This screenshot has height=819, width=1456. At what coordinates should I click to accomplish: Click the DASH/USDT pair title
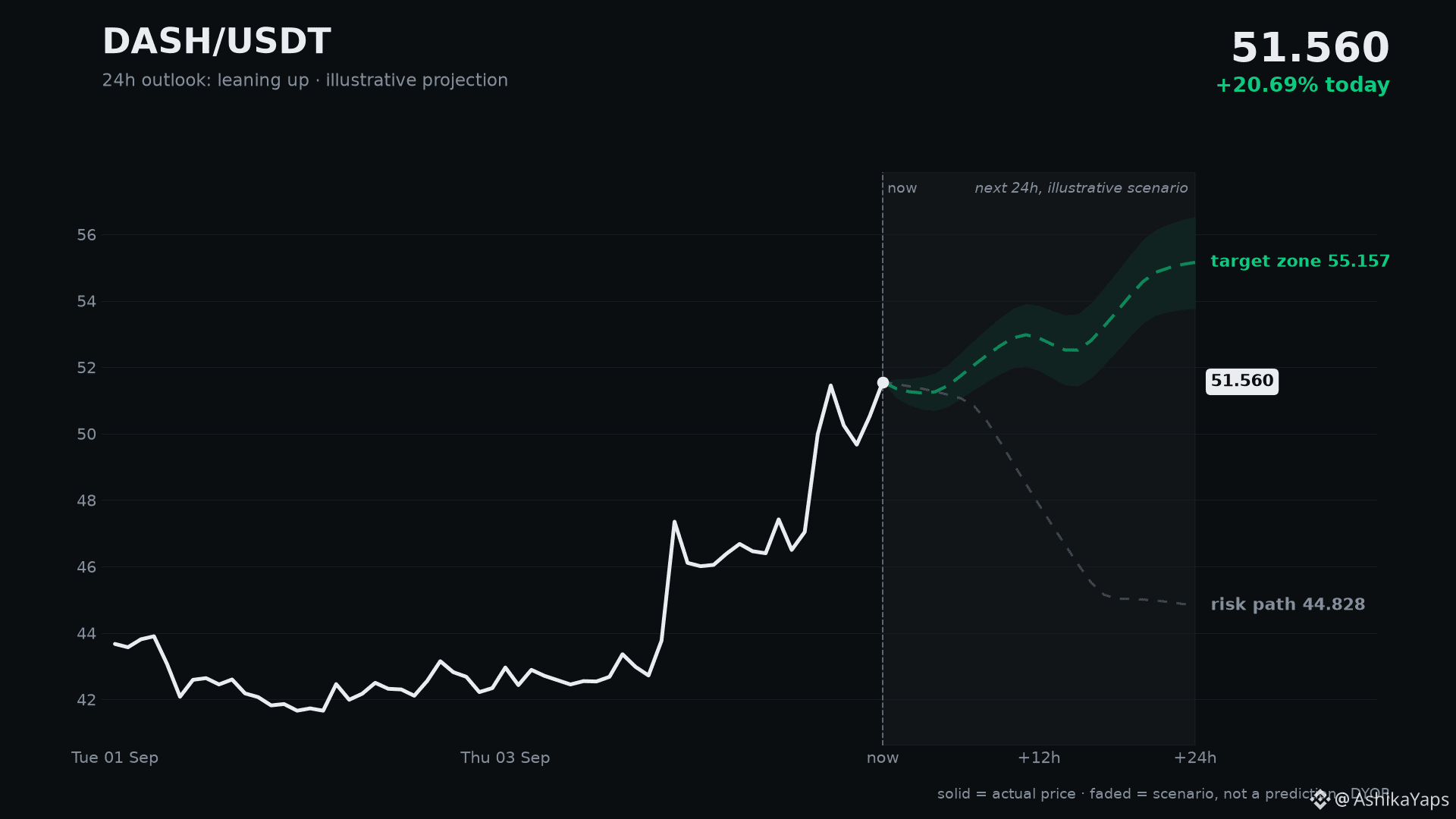coord(216,42)
